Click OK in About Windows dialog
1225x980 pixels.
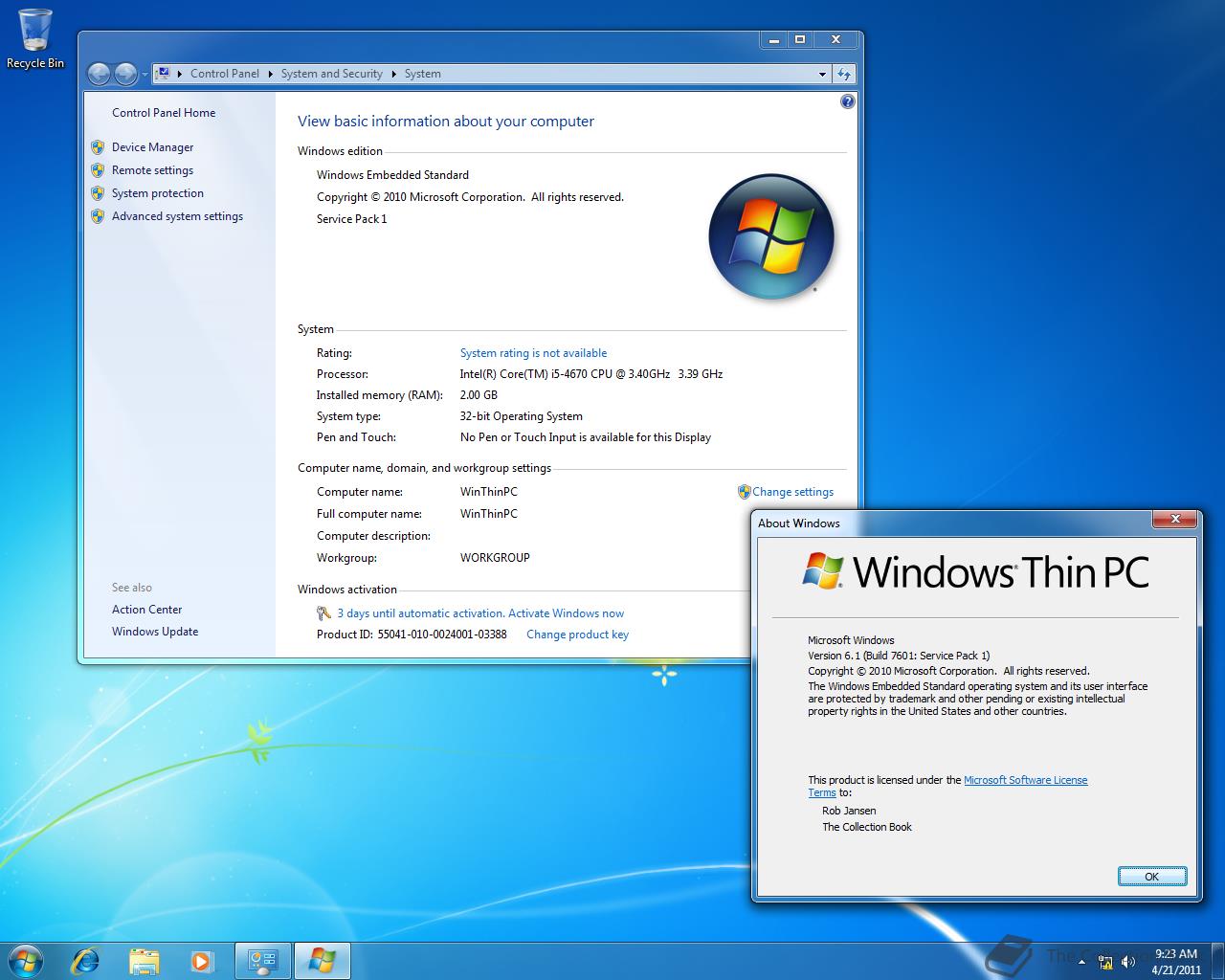1152,876
